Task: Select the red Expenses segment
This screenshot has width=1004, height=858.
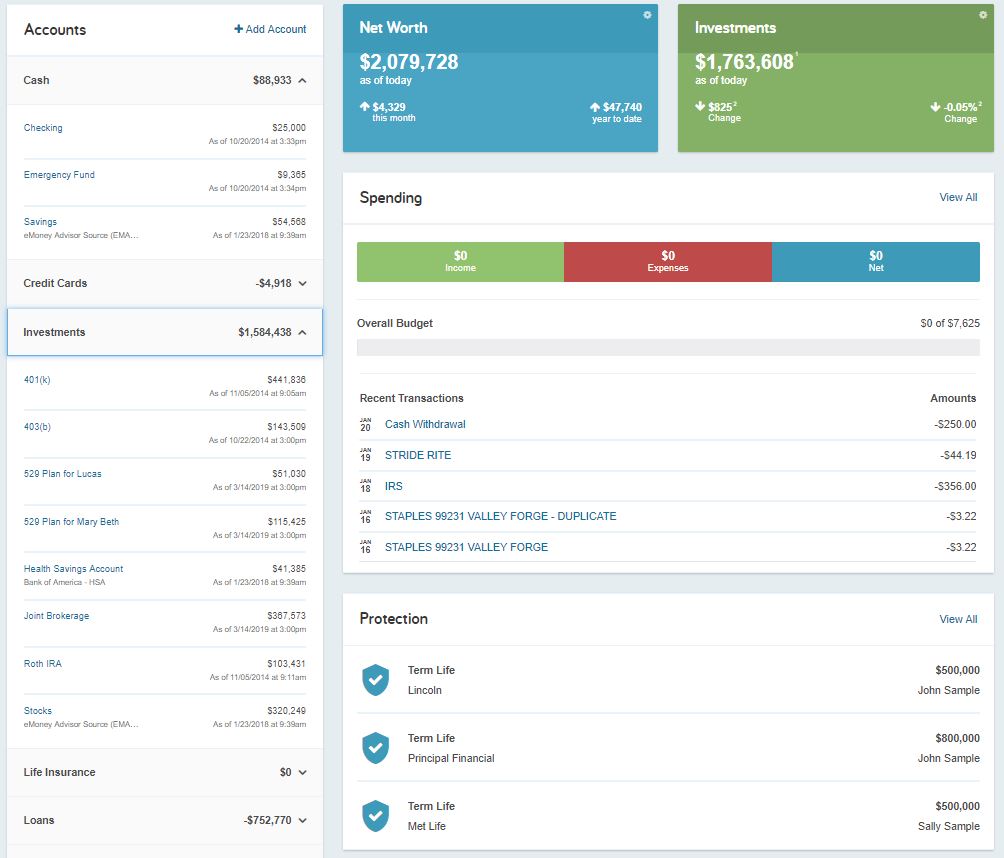Action: pyautogui.click(x=668, y=261)
